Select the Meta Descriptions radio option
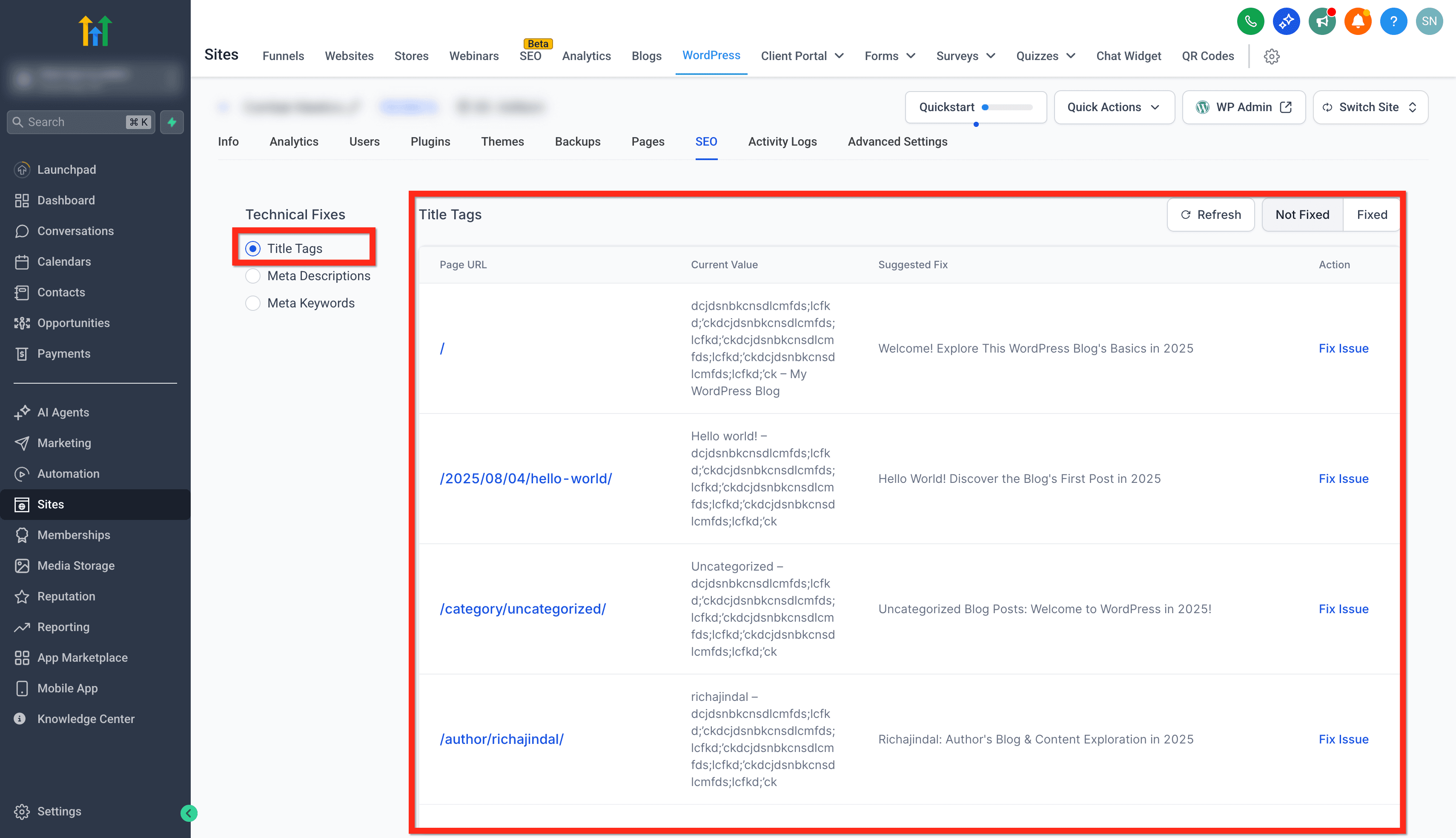 252,276
